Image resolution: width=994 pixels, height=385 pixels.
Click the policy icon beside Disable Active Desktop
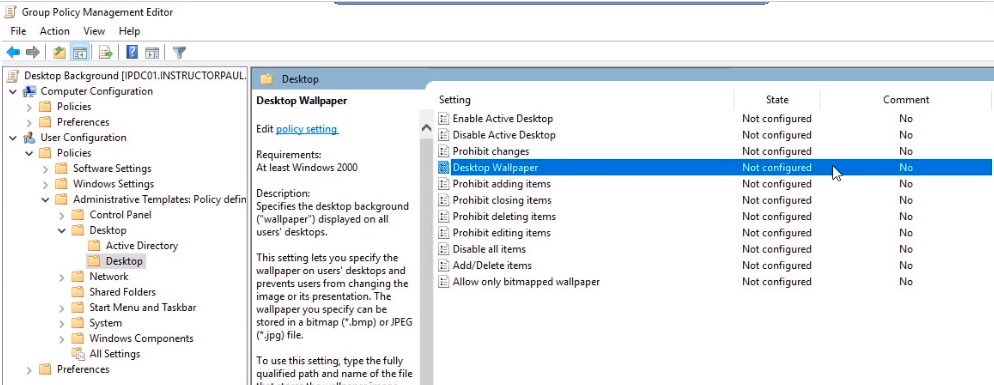tap(444, 135)
